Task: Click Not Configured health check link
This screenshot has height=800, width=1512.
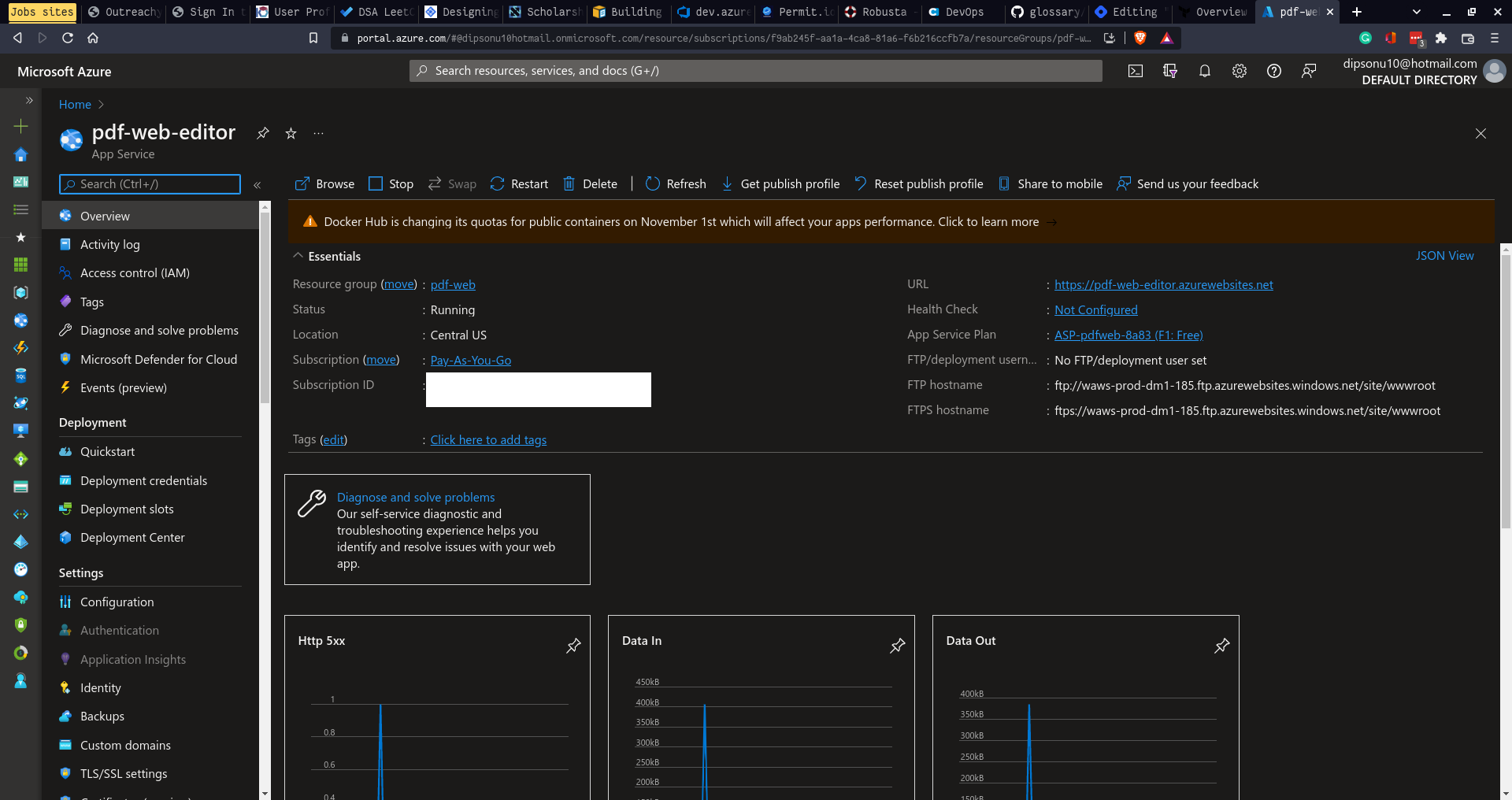Action: [1095, 310]
